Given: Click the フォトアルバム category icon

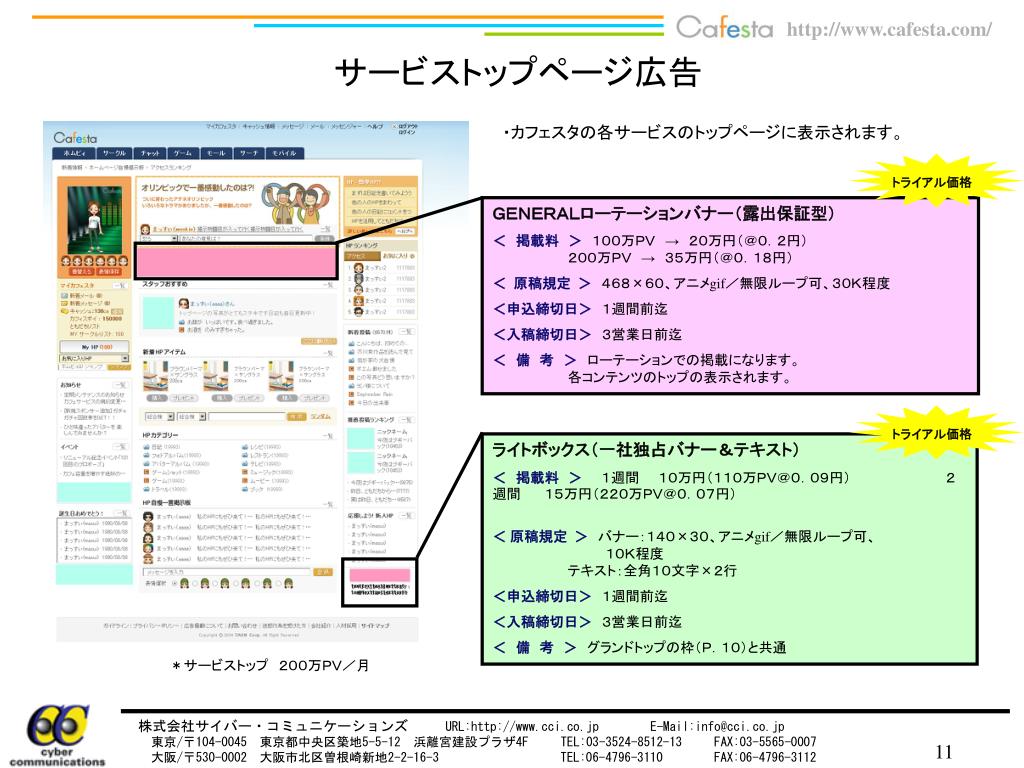Looking at the screenshot, I should tap(146, 455).
